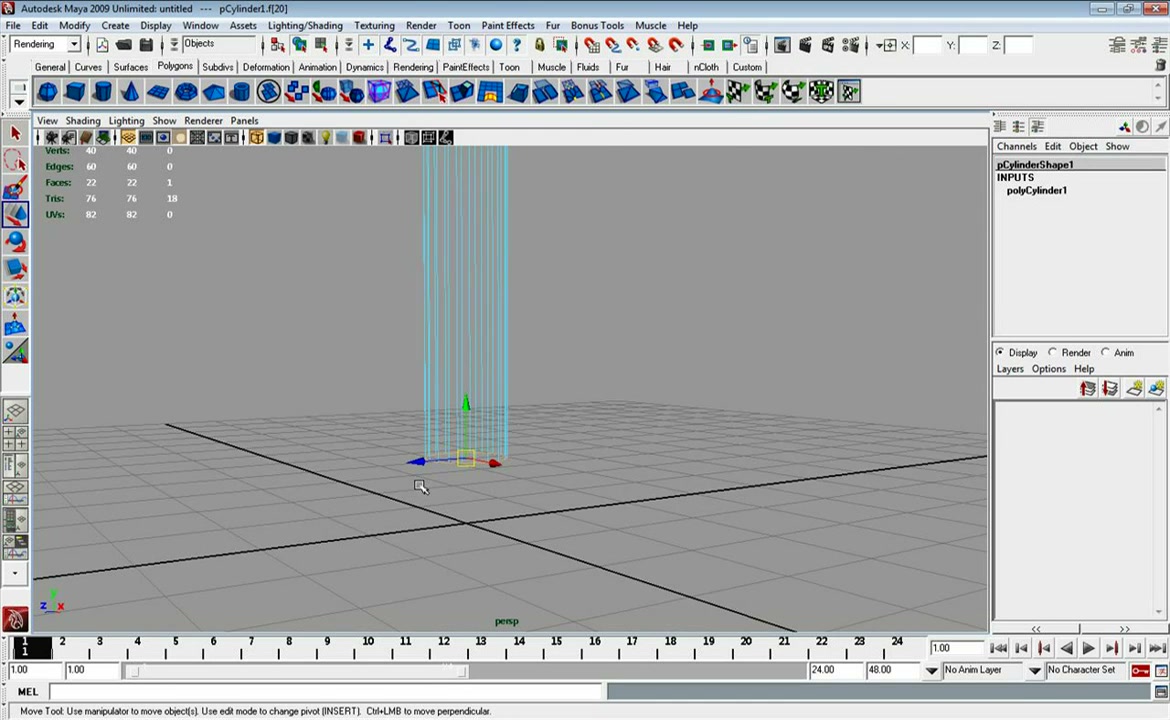Select the Rotate tool in toolbox
This screenshot has height=720, width=1170.
click(16, 242)
